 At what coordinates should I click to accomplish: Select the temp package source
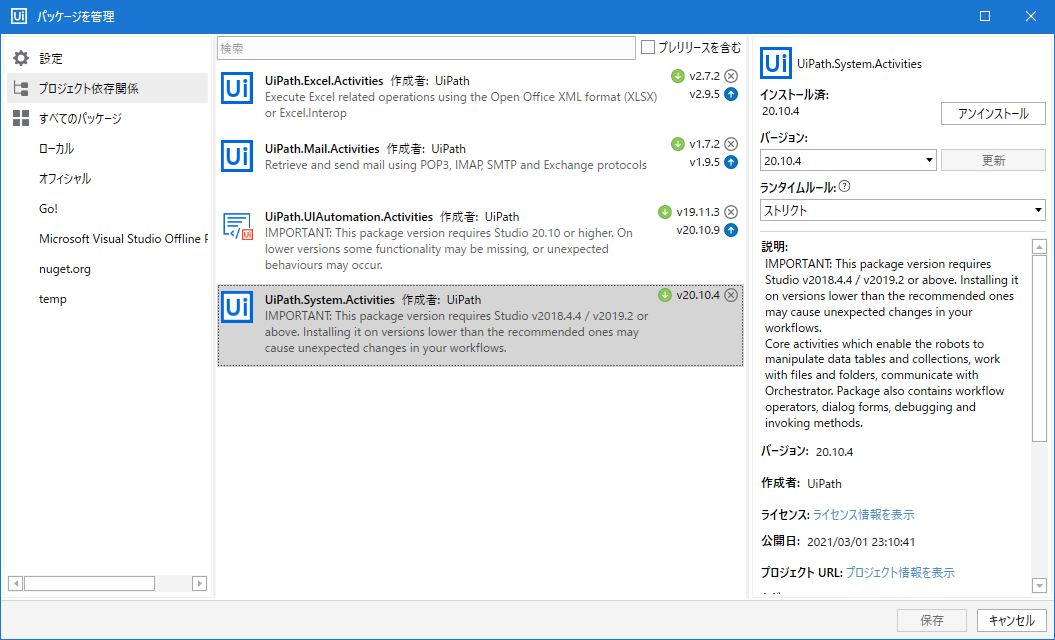52,299
